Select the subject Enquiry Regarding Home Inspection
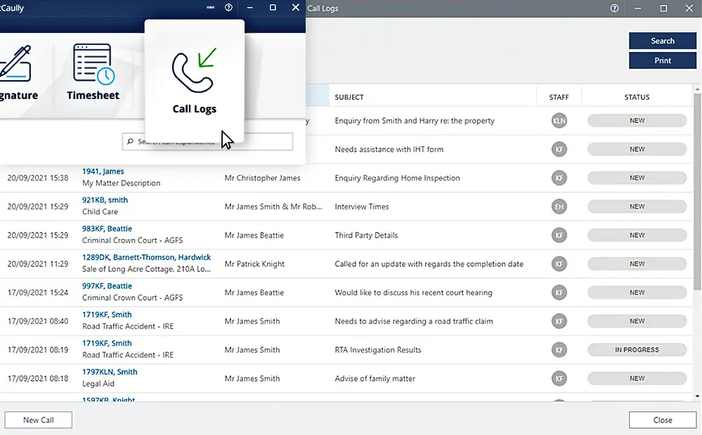Viewport: 702px width, 435px height. (397, 178)
